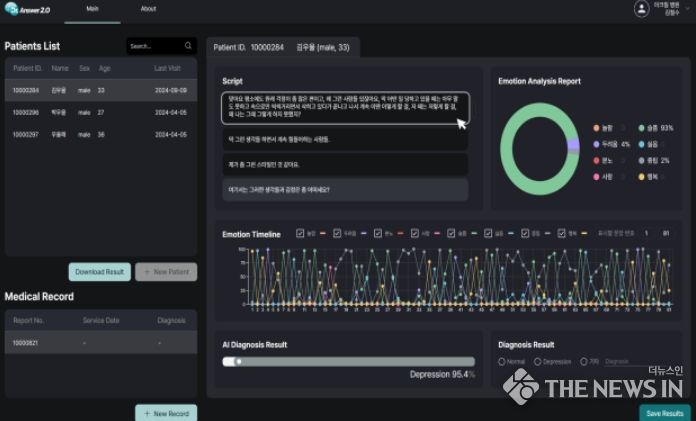696x421 pixels.
Task: Click the magnifier icon in patient search
Action: pos(188,46)
